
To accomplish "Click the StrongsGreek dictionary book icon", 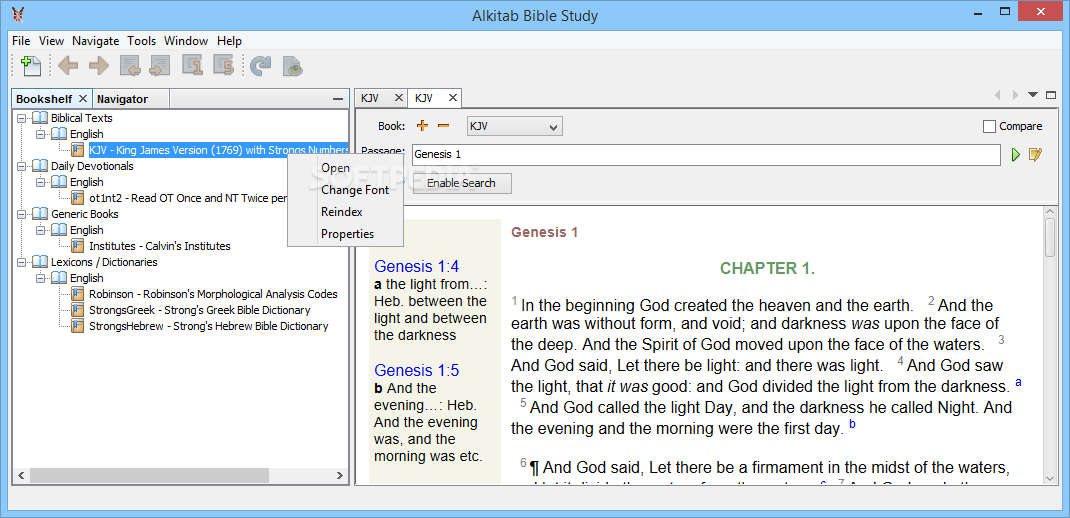I will [78, 310].
